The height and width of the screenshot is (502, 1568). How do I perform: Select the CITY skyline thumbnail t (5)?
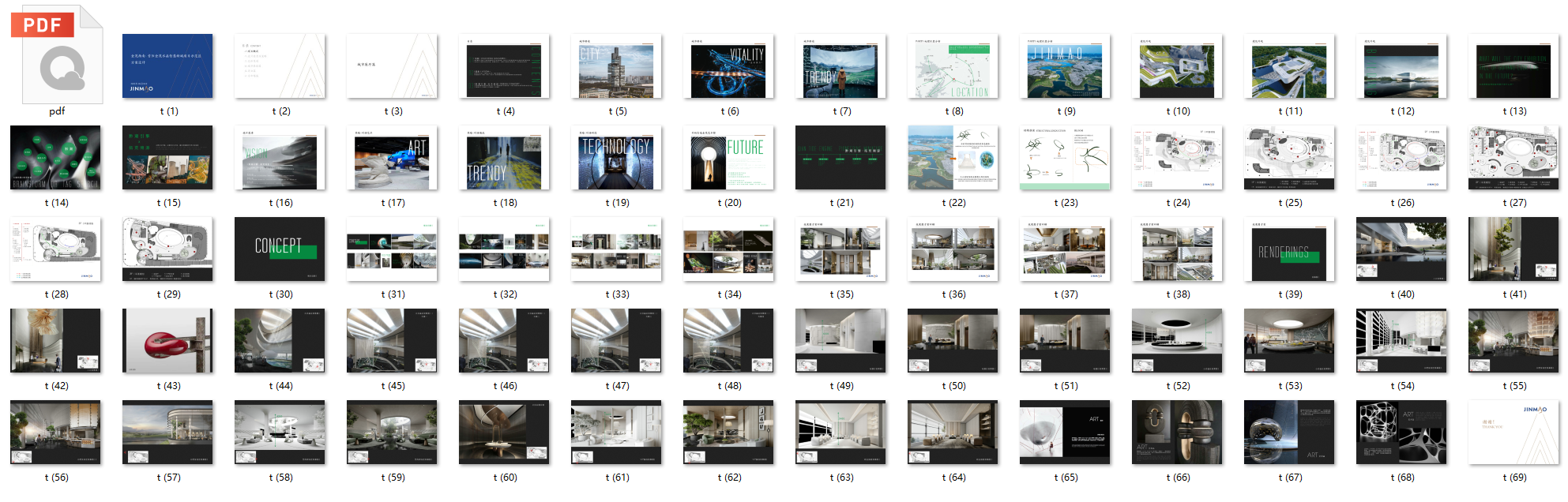pos(616,66)
